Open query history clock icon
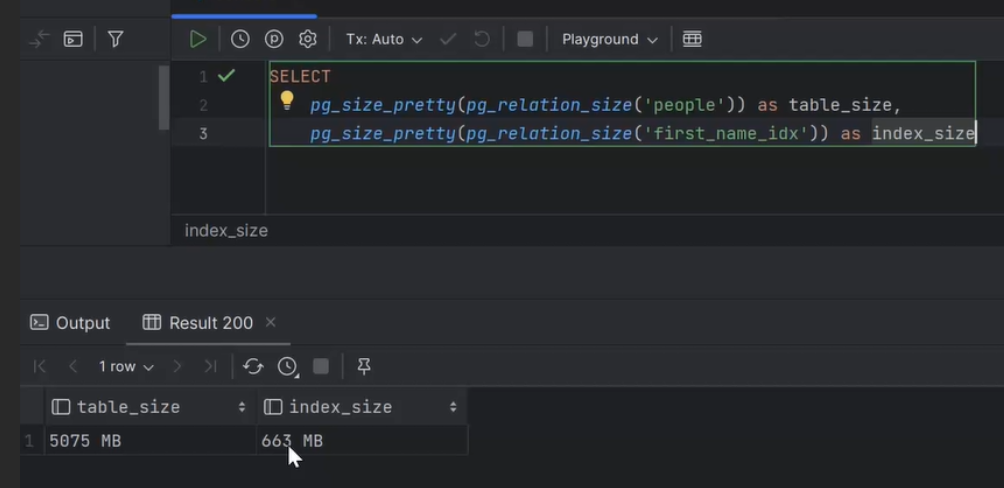Image resolution: width=1004 pixels, height=488 pixels. coord(240,39)
